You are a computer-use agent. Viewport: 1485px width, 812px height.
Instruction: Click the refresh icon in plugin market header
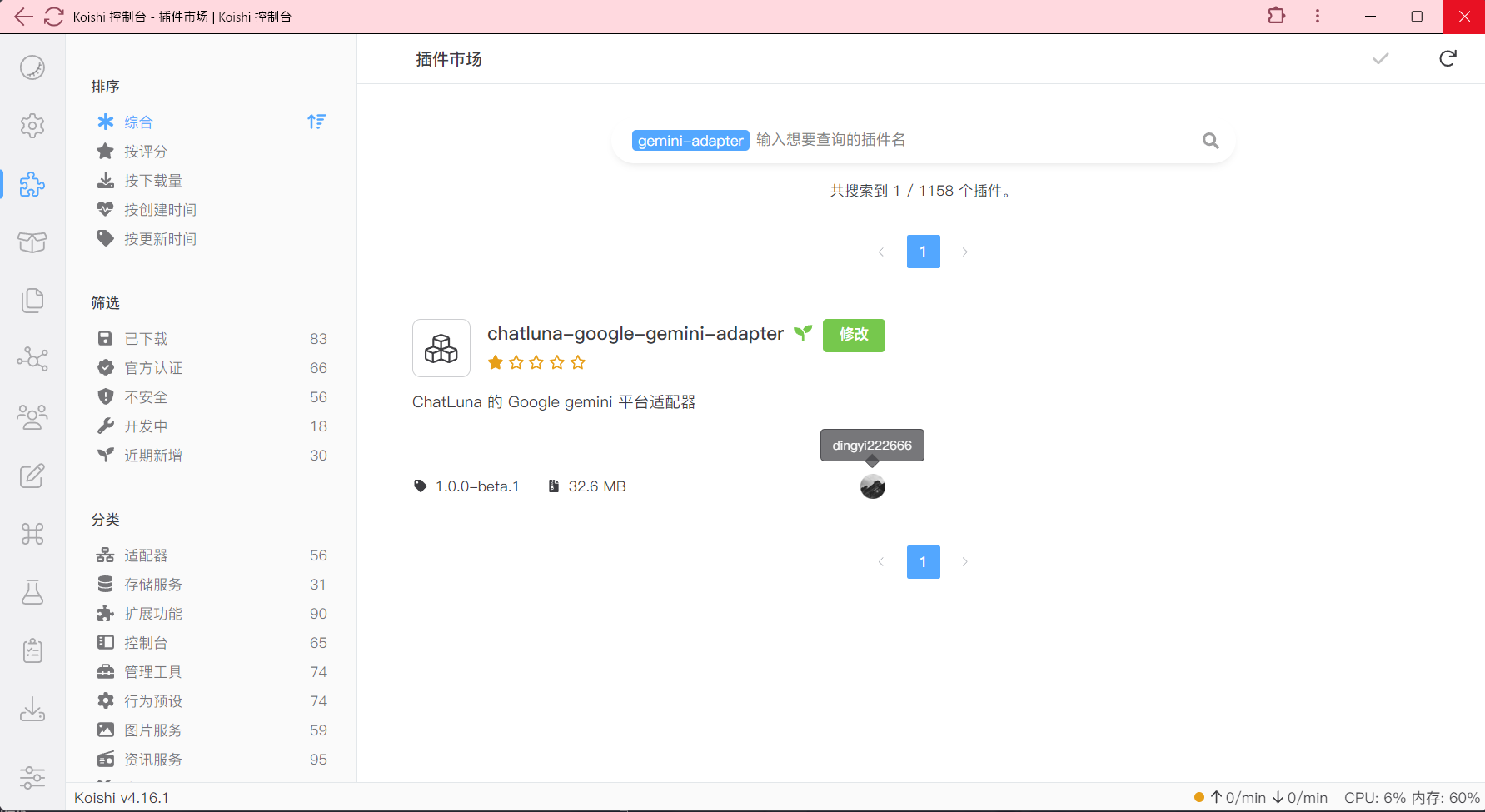(1448, 58)
